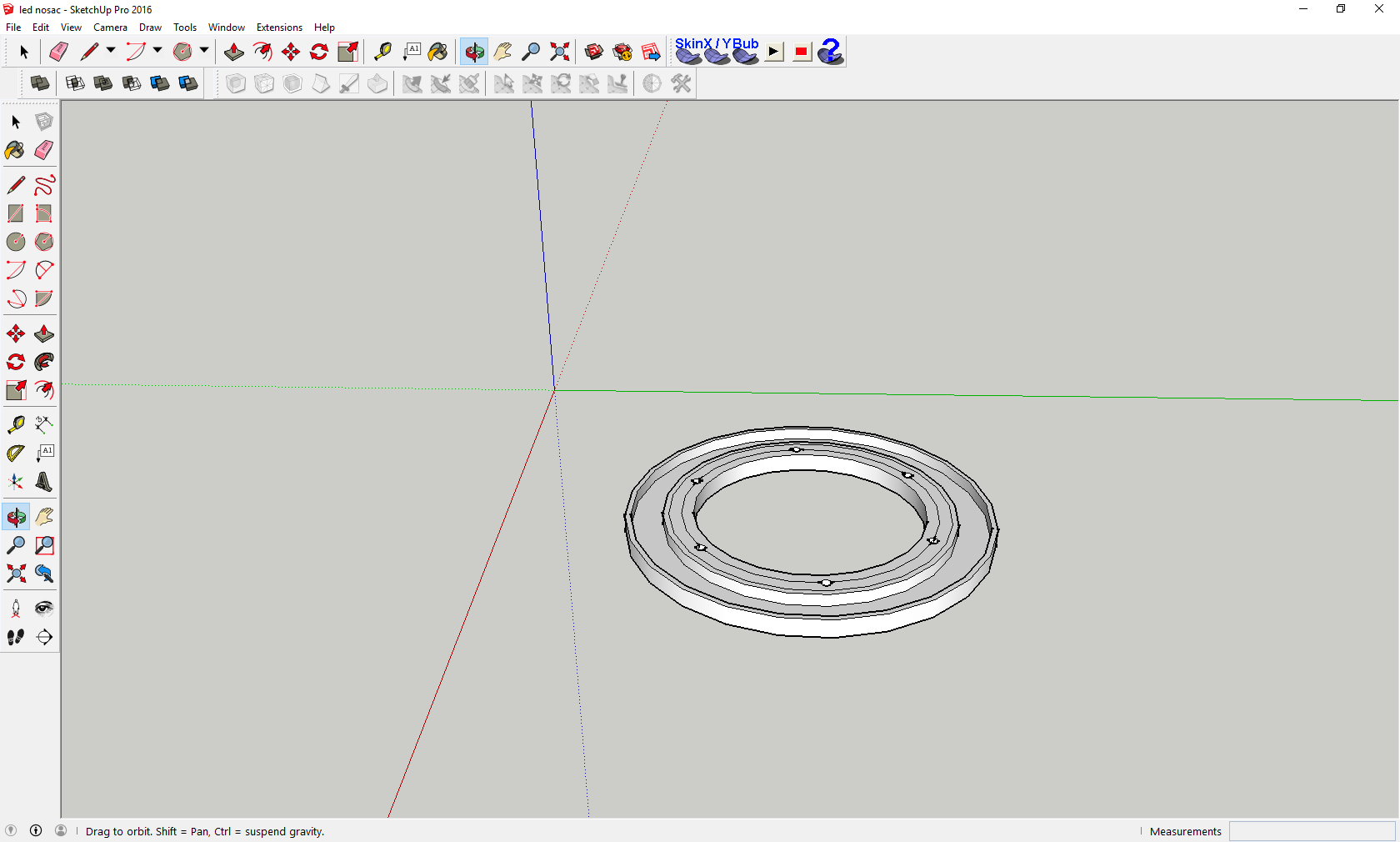Click the red stop square button
Screen dimensions: 1400x842
click(802, 52)
